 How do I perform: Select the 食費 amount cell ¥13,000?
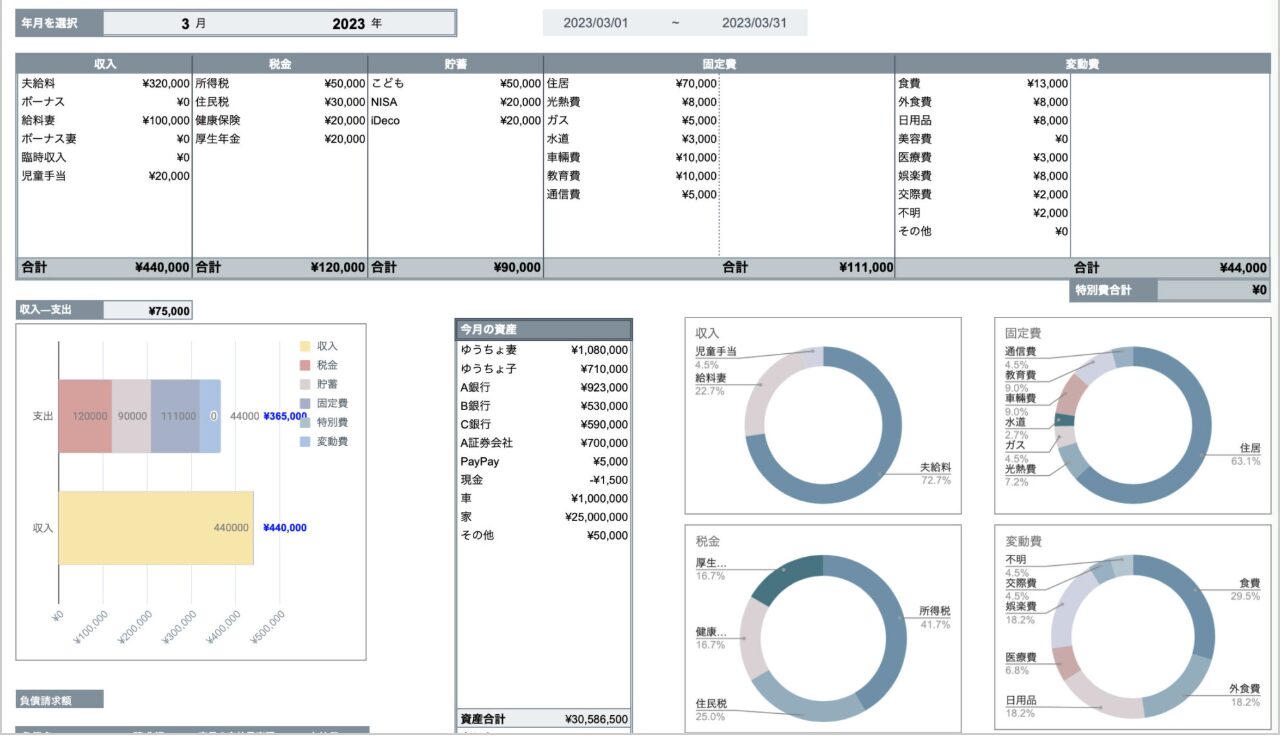tap(1046, 84)
